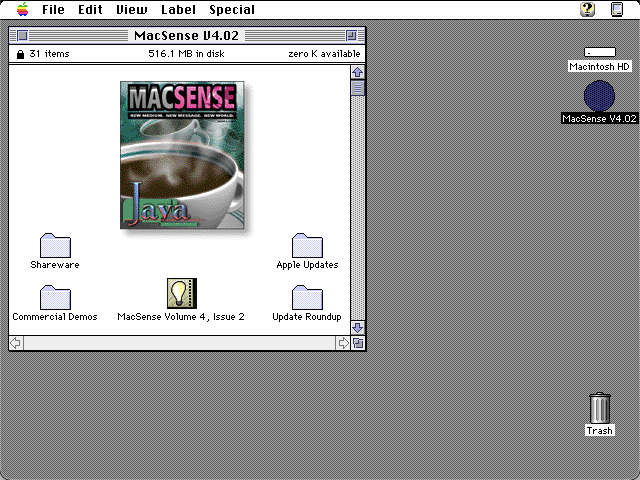Click the window size box
The image size is (640, 480).
(358, 343)
